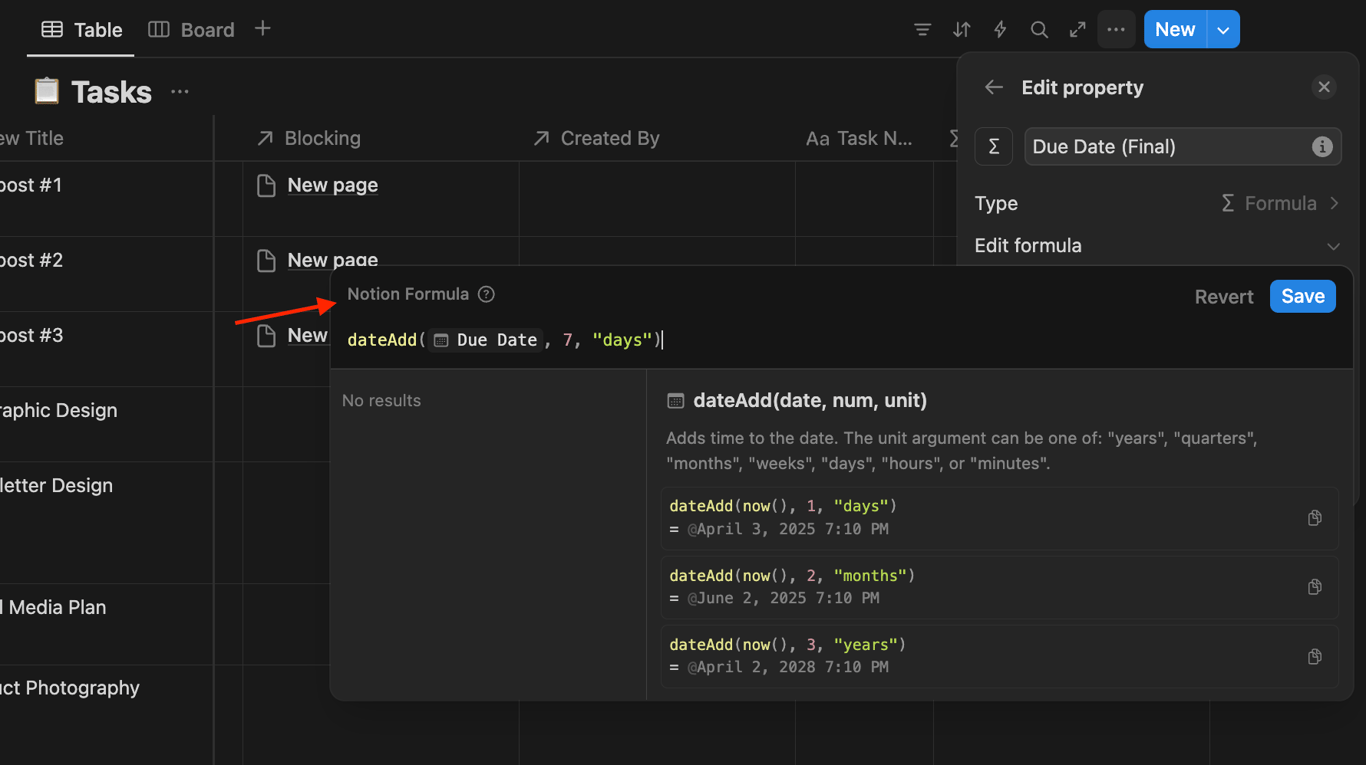Save the formula
Image resolution: width=1366 pixels, height=765 pixels.
tap(1303, 296)
